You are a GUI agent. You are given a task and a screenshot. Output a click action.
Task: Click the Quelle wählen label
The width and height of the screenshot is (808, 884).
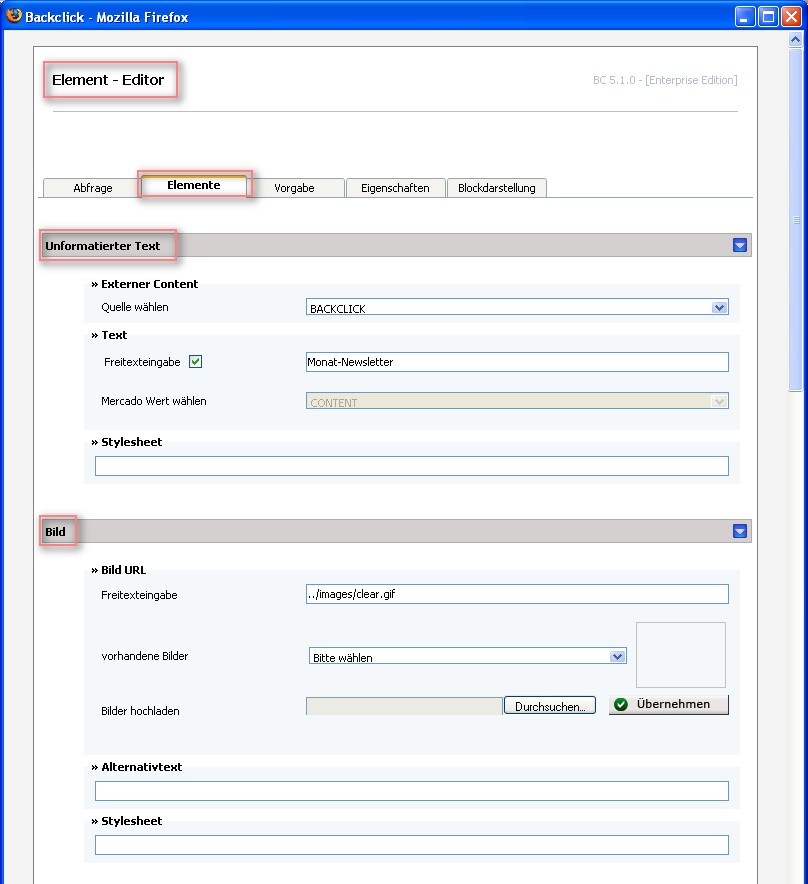point(135,307)
